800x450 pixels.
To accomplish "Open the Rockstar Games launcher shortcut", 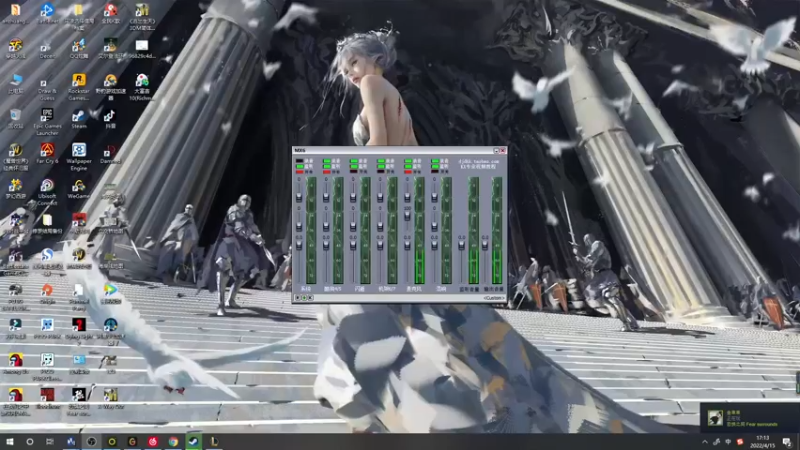I will [x=79, y=87].
